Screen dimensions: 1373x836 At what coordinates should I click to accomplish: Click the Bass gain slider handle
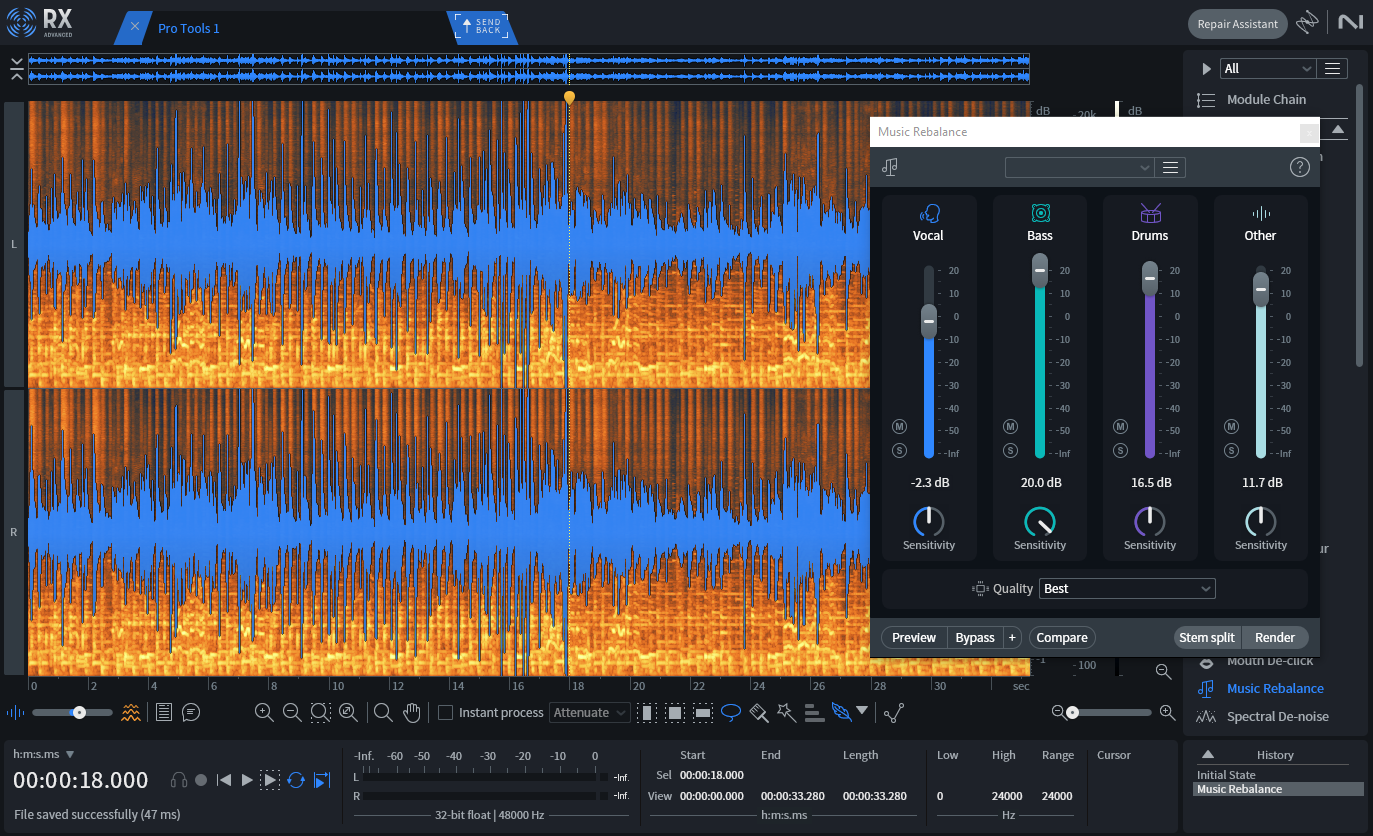(x=1040, y=270)
